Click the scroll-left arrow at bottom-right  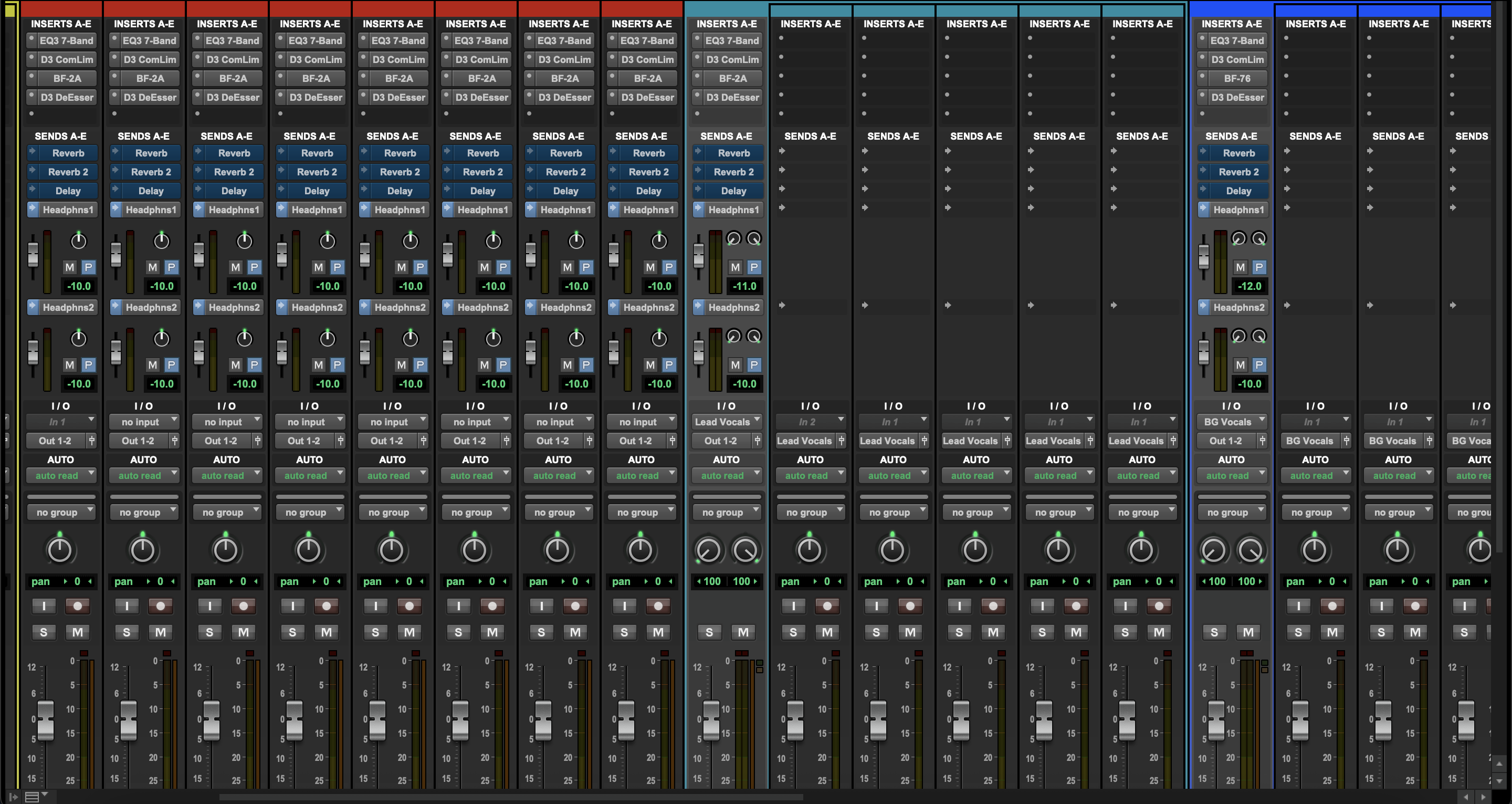coord(1466,797)
